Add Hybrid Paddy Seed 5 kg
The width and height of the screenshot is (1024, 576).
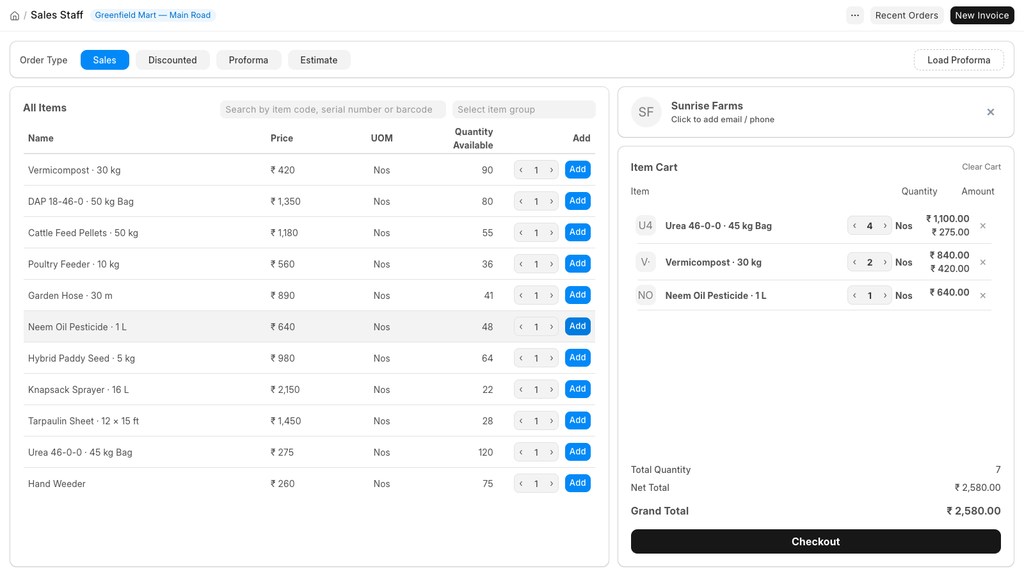coord(577,358)
